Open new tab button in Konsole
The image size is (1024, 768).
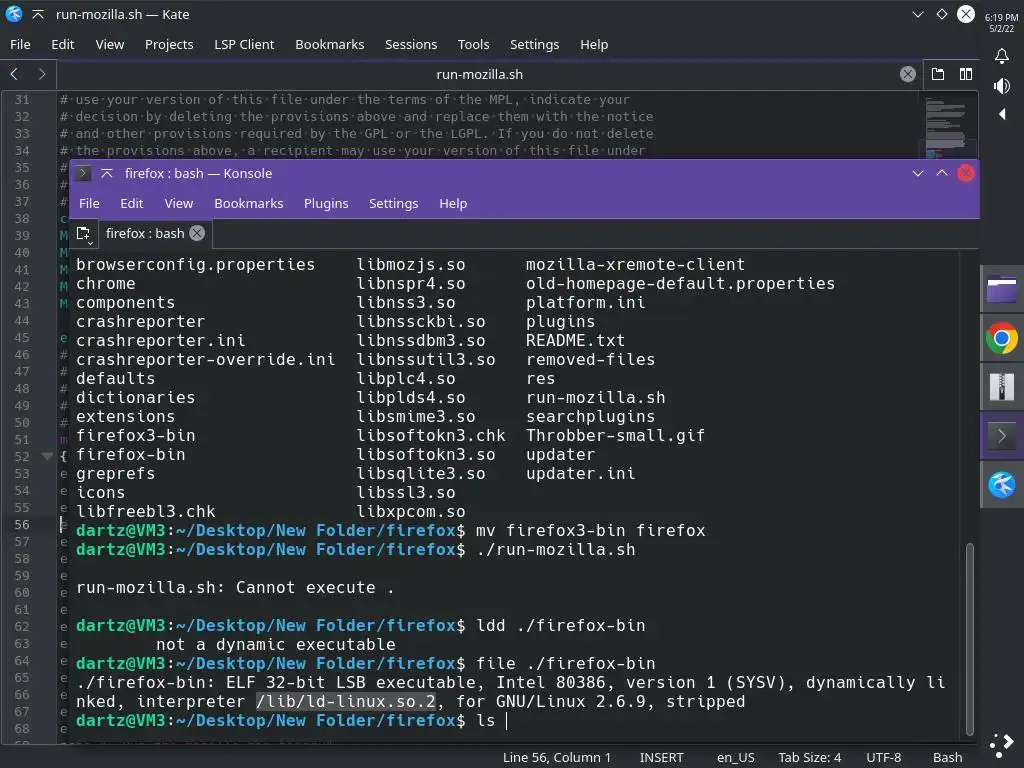coord(84,234)
